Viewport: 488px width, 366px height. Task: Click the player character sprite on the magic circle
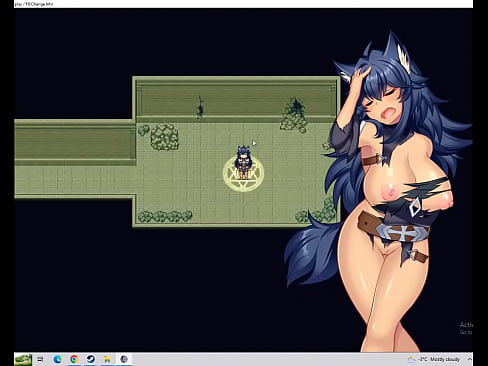point(243,161)
